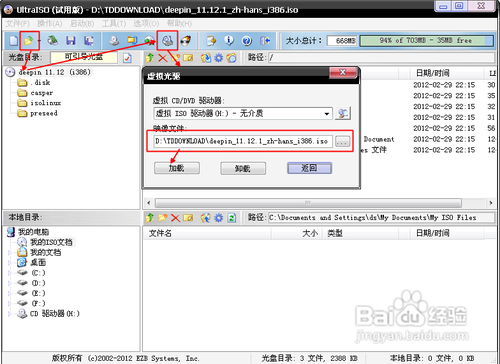The width and height of the screenshot is (500, 364).
Task: Open the 文件(F) menu
Action: pos(18,24)
